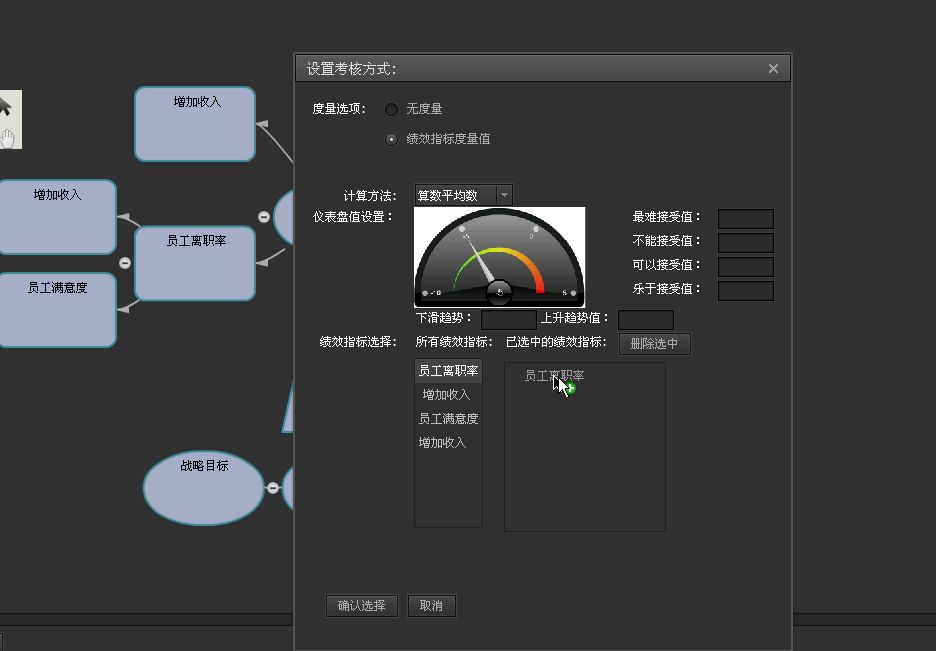Select 员工离职率 in the selected indicators box

554,375
